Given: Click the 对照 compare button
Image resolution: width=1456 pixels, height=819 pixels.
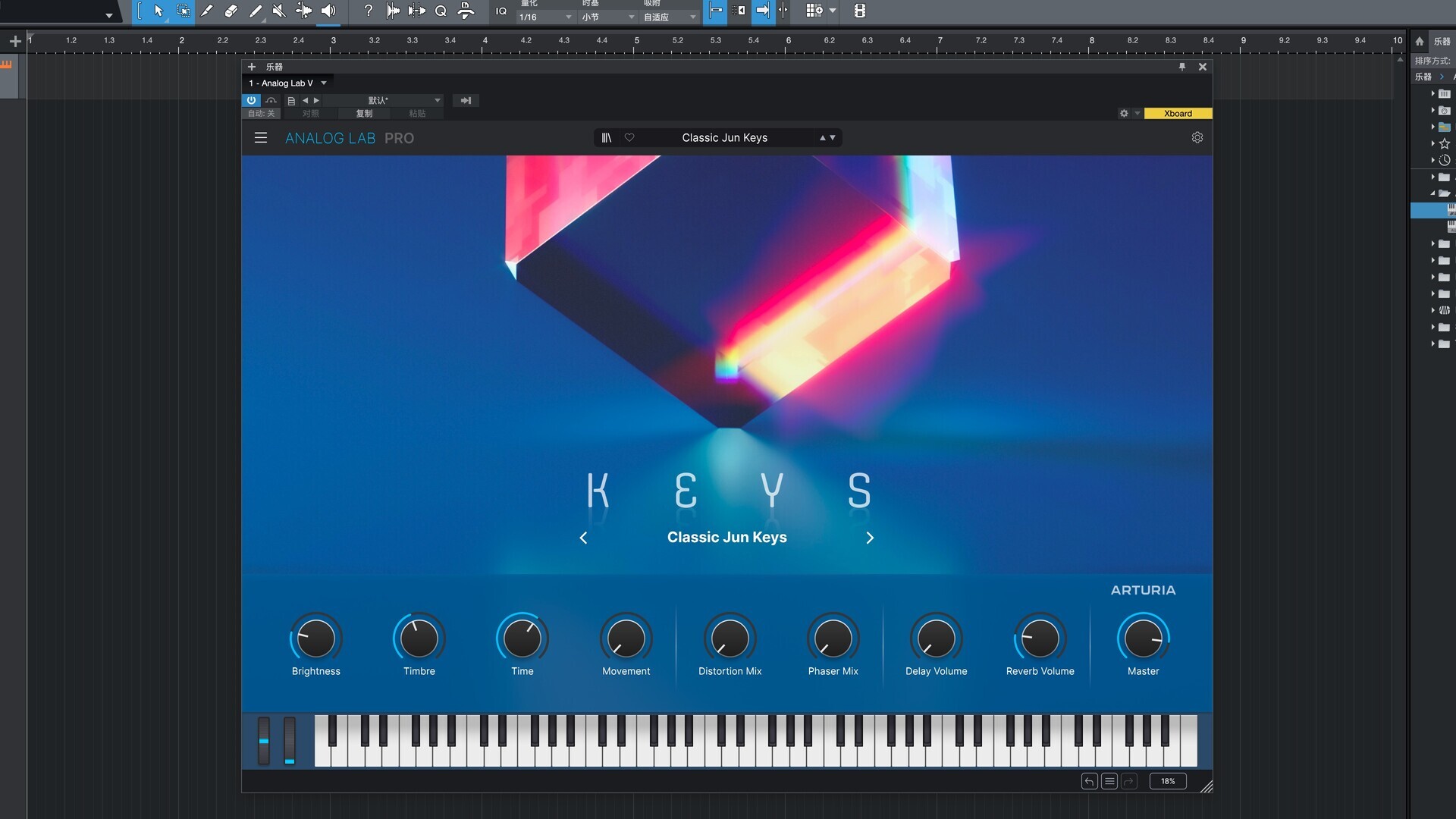Looking at the screenshot, I should (311, 114).
